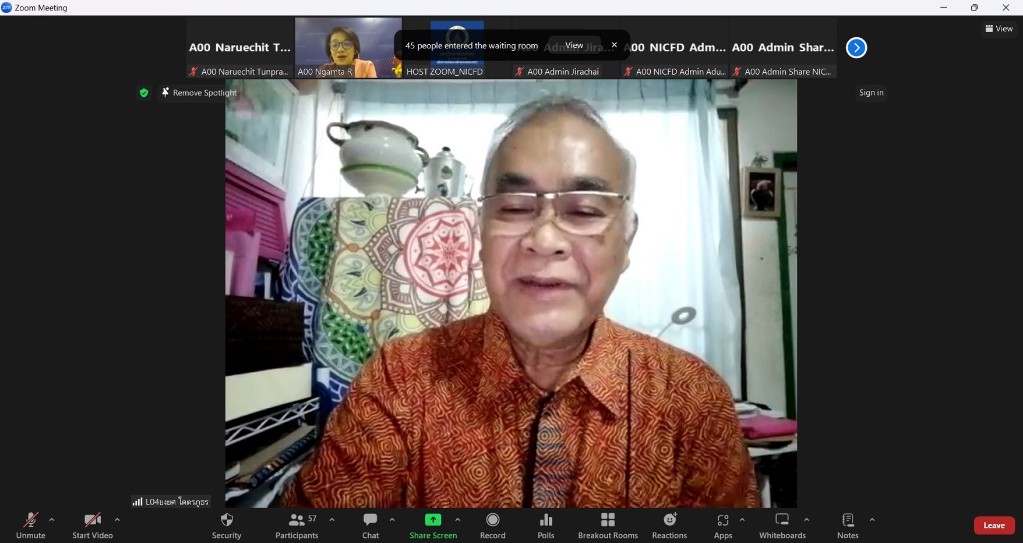Open the Apps panel
The width and height of the screenshot is (1023, 543).
pos(723,525)
